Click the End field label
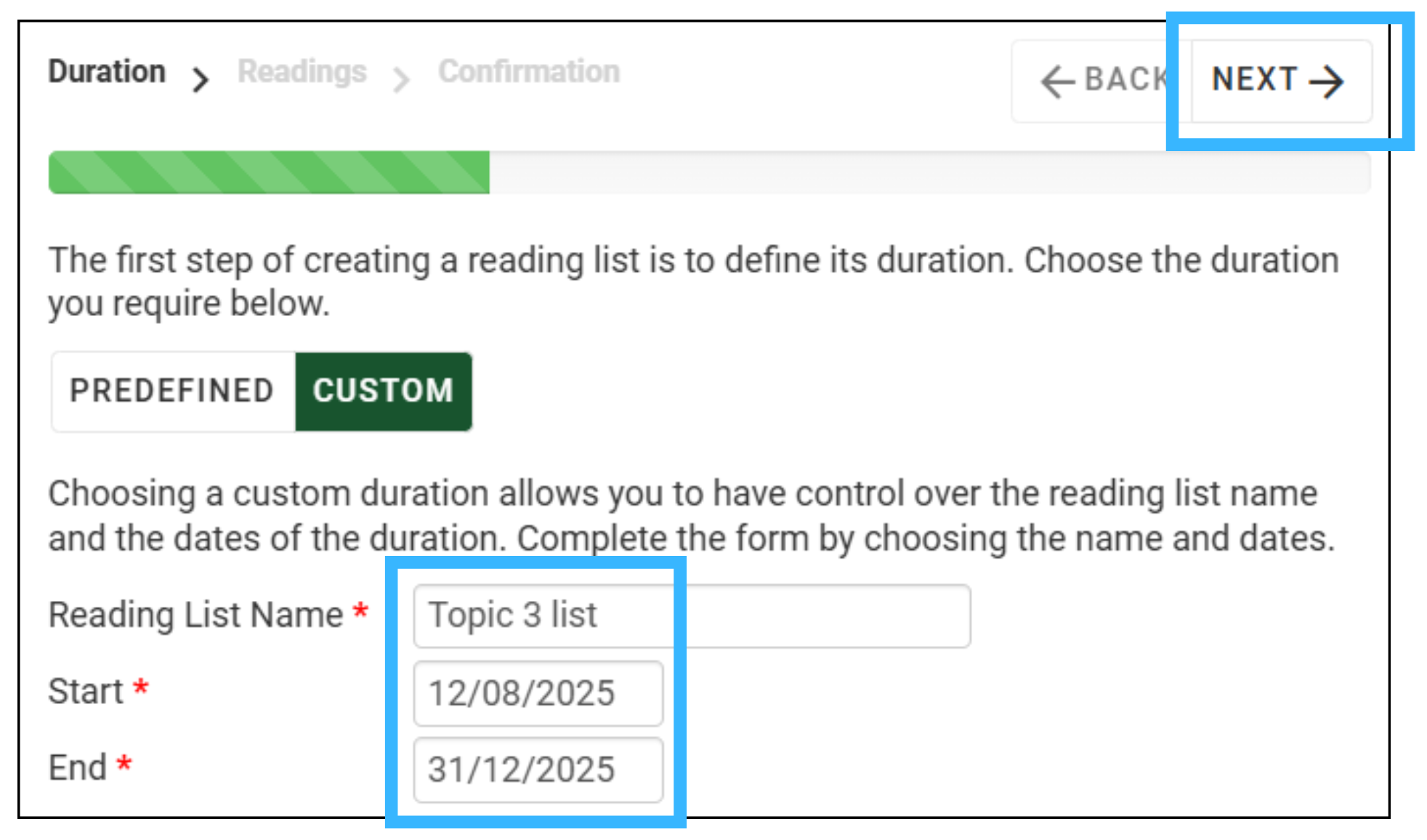Screen dimensions: 1427x840 coord(78,767)
